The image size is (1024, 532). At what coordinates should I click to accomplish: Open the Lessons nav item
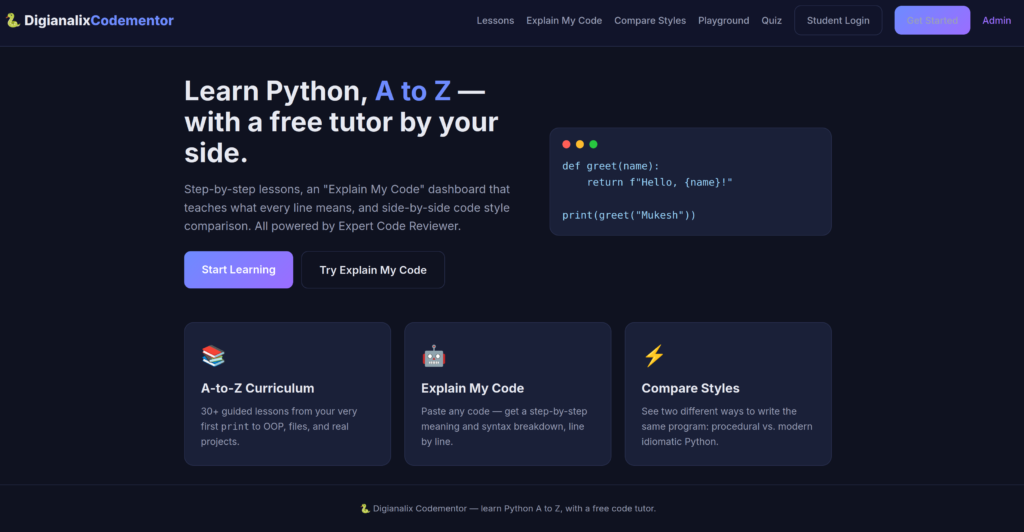(495, 20)
